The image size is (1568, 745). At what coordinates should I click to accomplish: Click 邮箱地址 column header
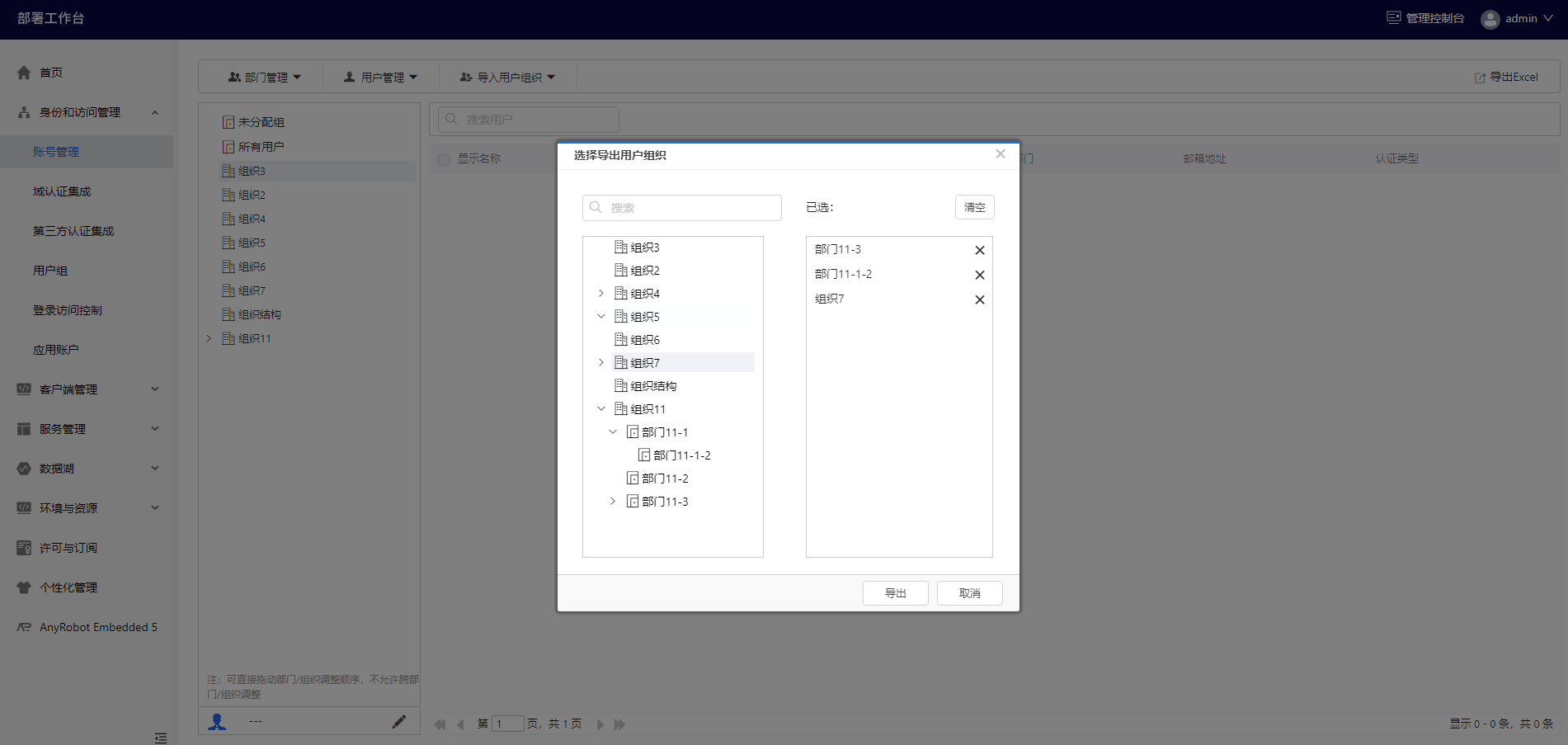[1204, 158]
